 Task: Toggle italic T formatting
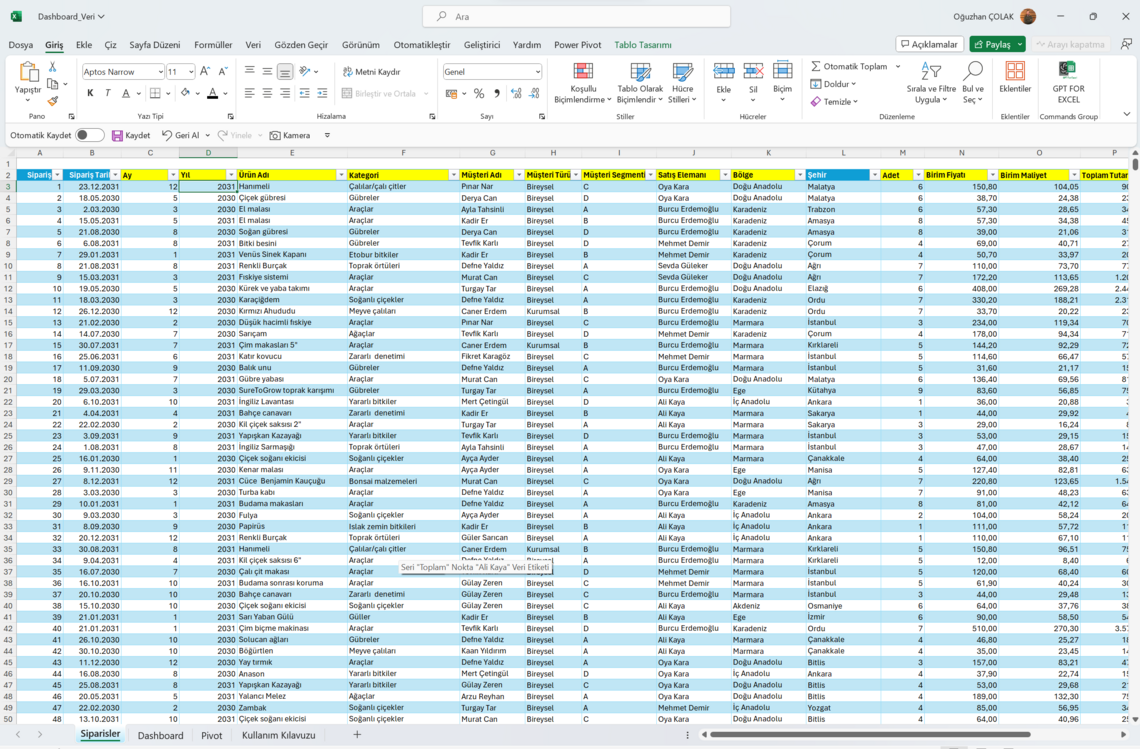pyautogui.click(x=108, y=93)
